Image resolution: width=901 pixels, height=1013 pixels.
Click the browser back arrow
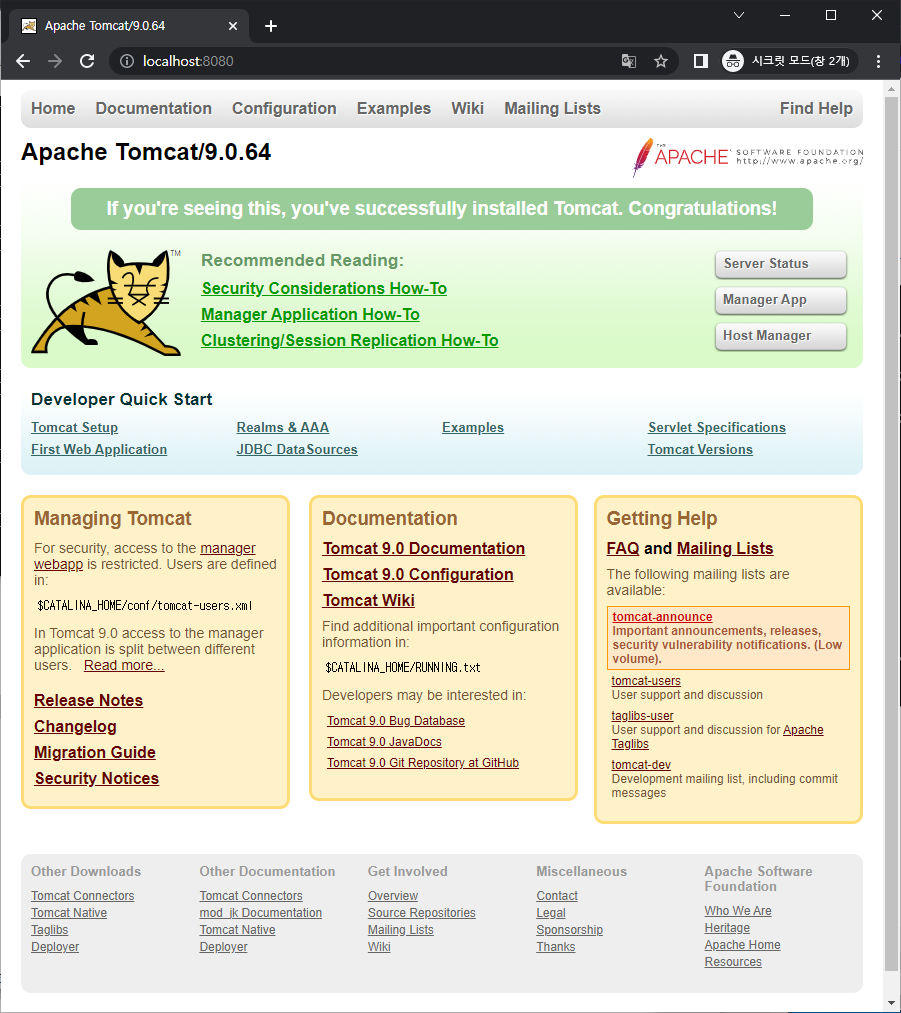[x=23, y=61]
